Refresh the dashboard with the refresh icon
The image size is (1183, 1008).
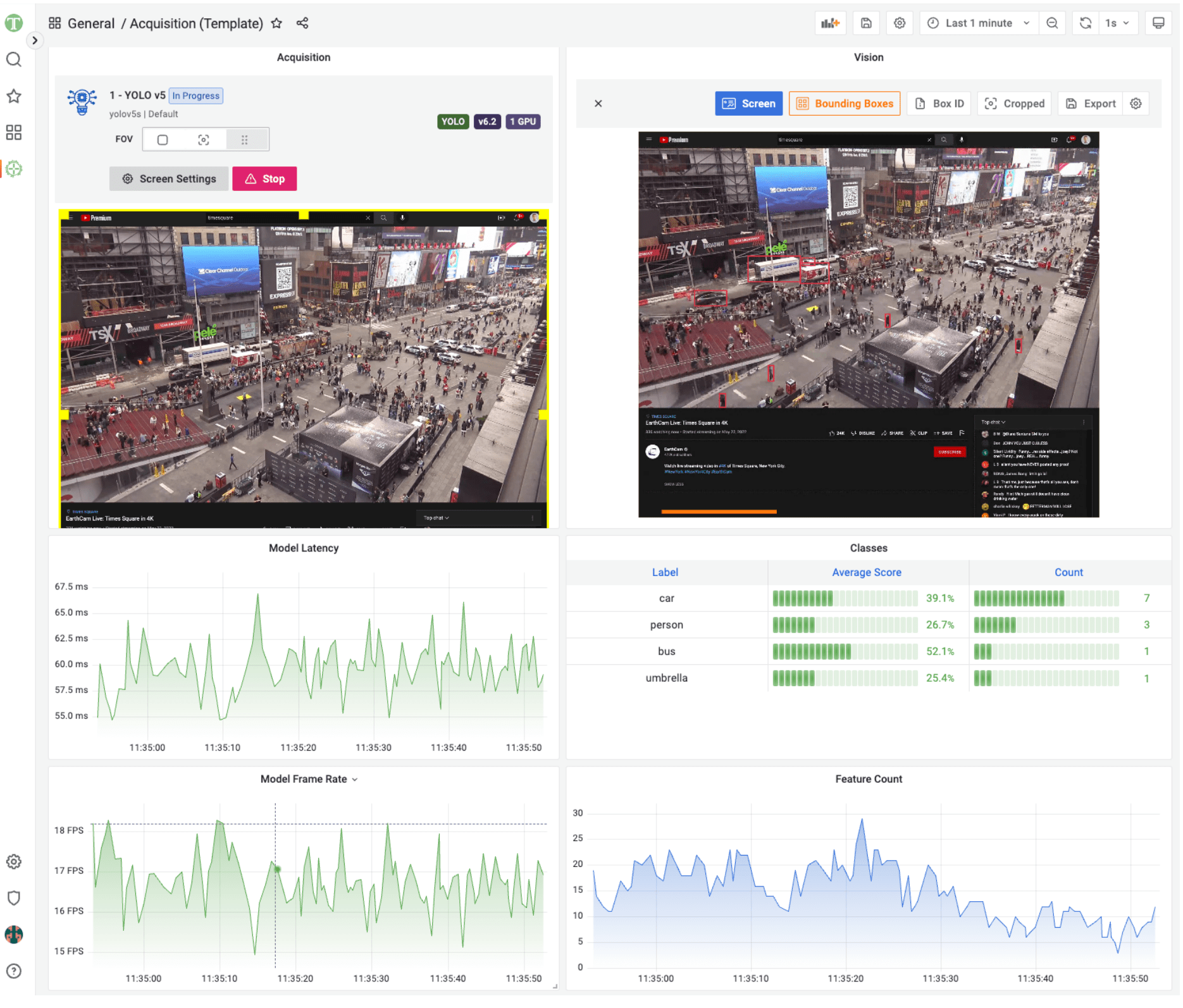click(x=1085, y=23)
